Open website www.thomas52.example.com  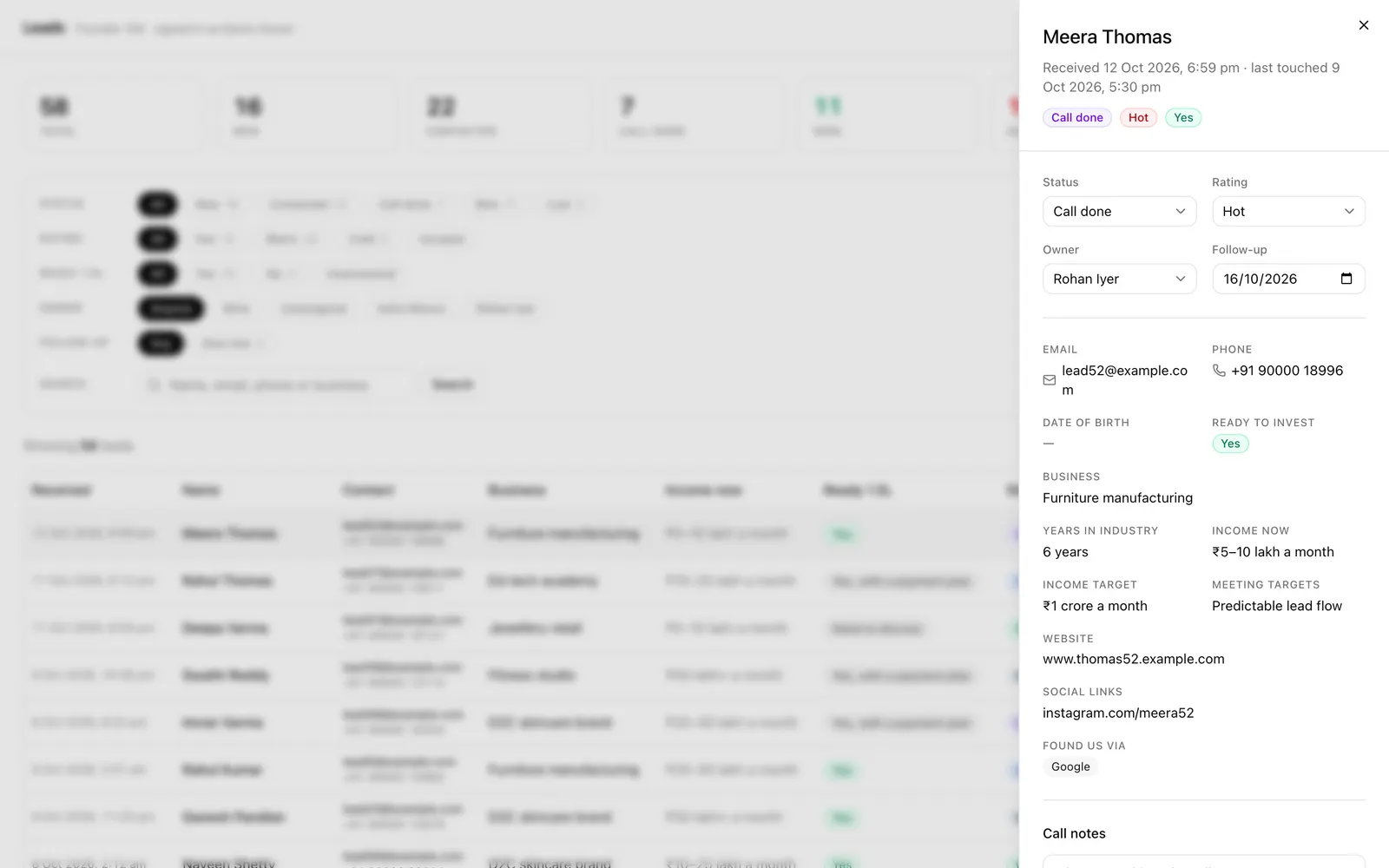[1133, 659]
